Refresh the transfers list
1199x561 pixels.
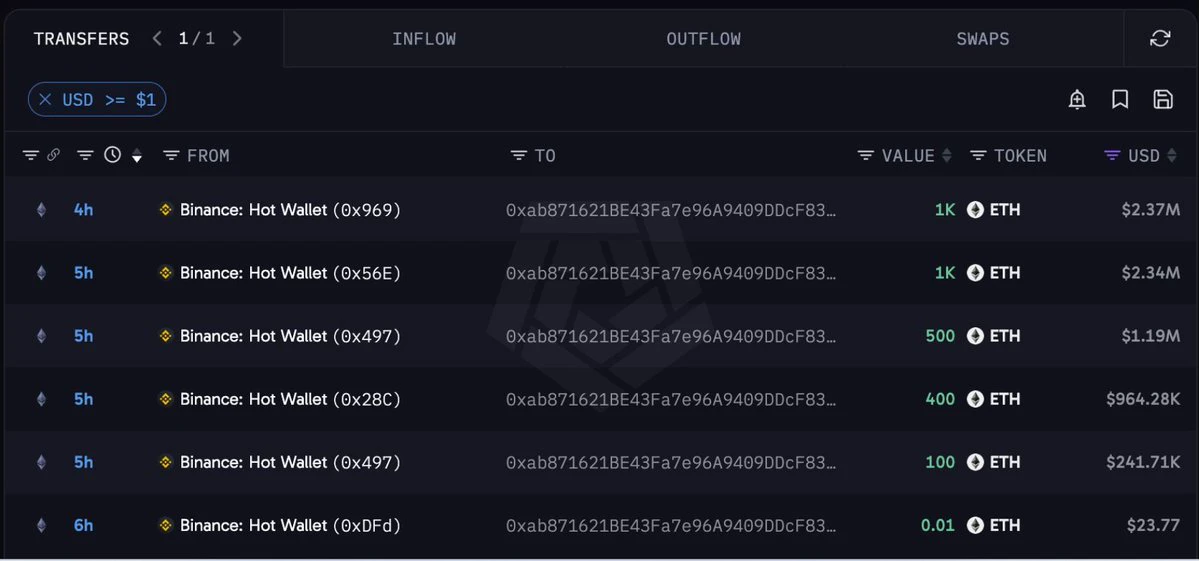tap(1160, 39)
